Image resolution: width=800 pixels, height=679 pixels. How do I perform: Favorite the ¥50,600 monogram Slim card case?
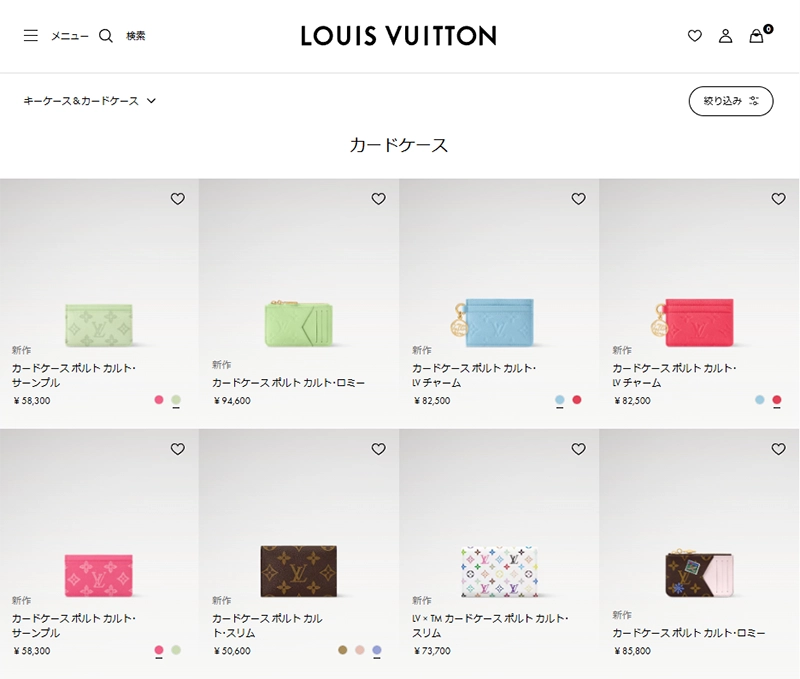pos(378,449)
